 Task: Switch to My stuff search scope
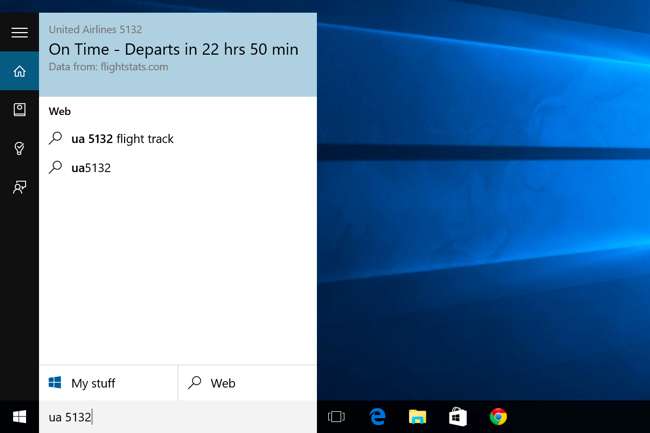[109, 383]
